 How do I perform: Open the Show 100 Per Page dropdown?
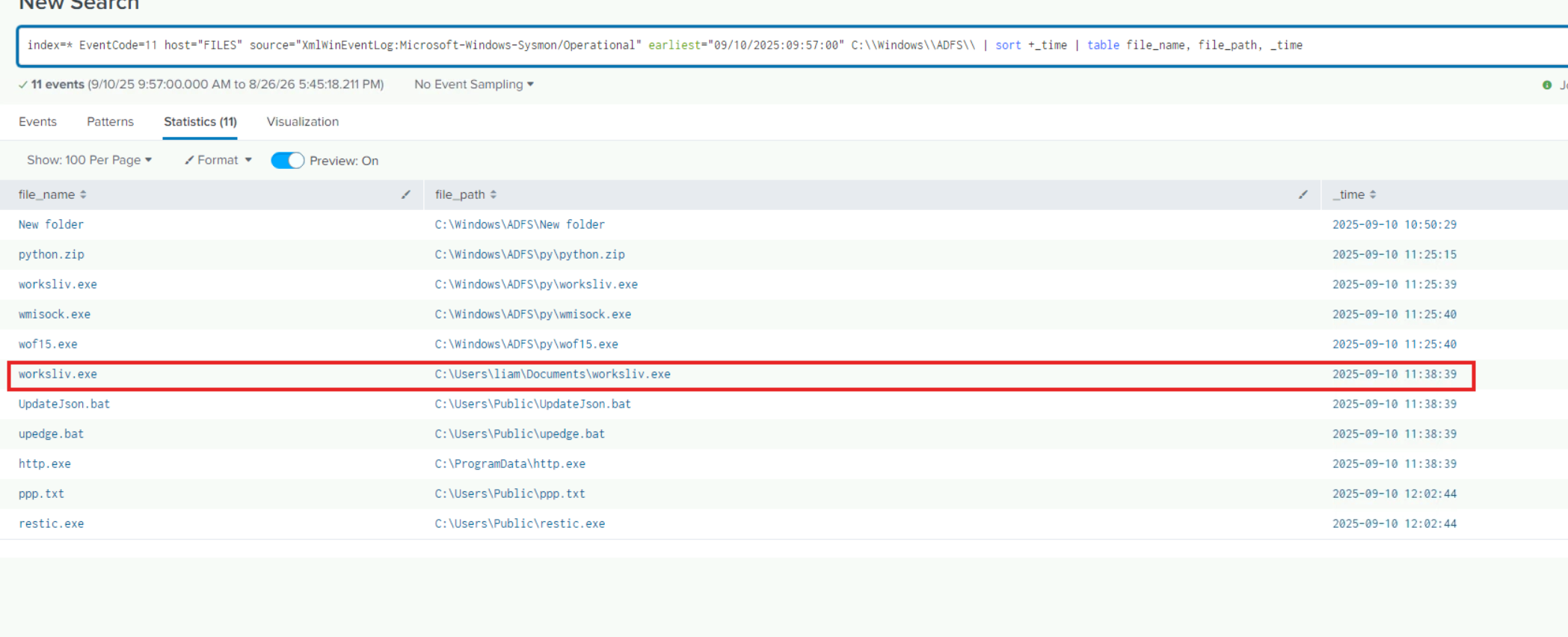90,160
